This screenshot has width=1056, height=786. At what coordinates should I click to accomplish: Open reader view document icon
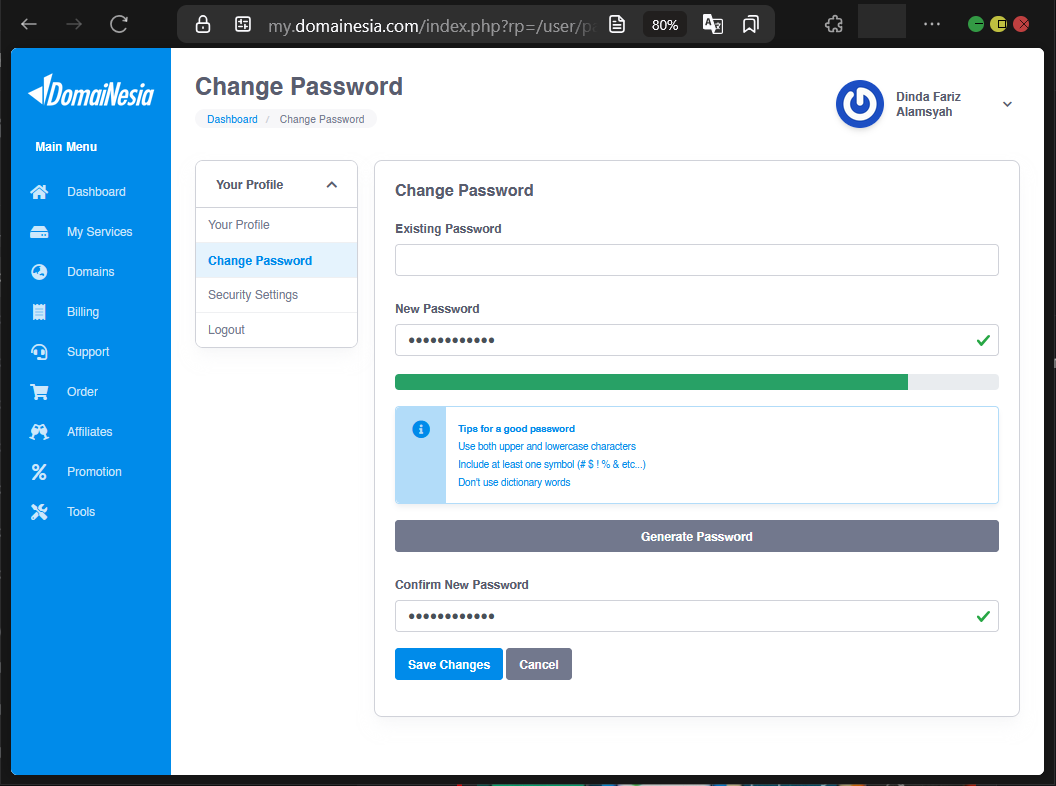[x=617, y=25]
